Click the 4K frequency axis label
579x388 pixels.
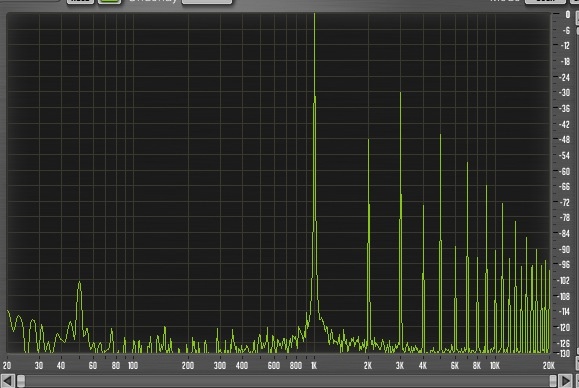[423, 365]
